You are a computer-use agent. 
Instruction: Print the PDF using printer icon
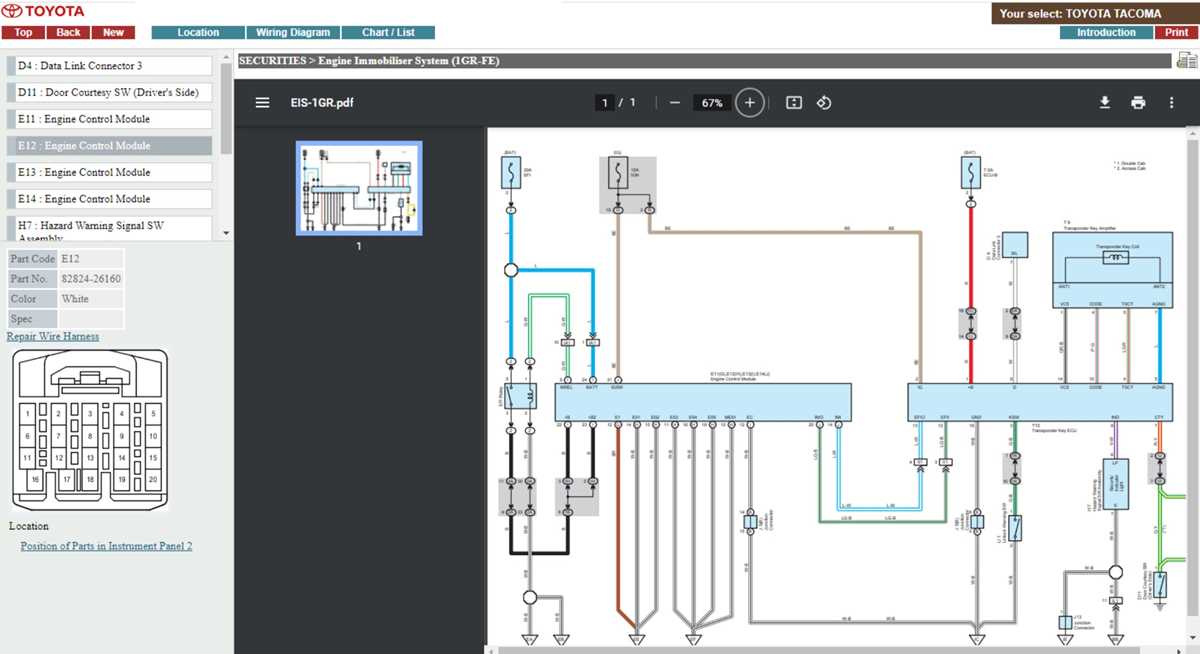(1138, 102)
